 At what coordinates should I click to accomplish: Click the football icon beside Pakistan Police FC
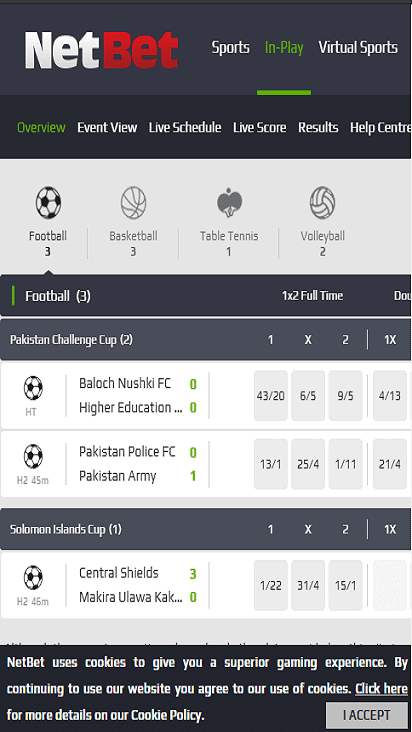(33, 456)
